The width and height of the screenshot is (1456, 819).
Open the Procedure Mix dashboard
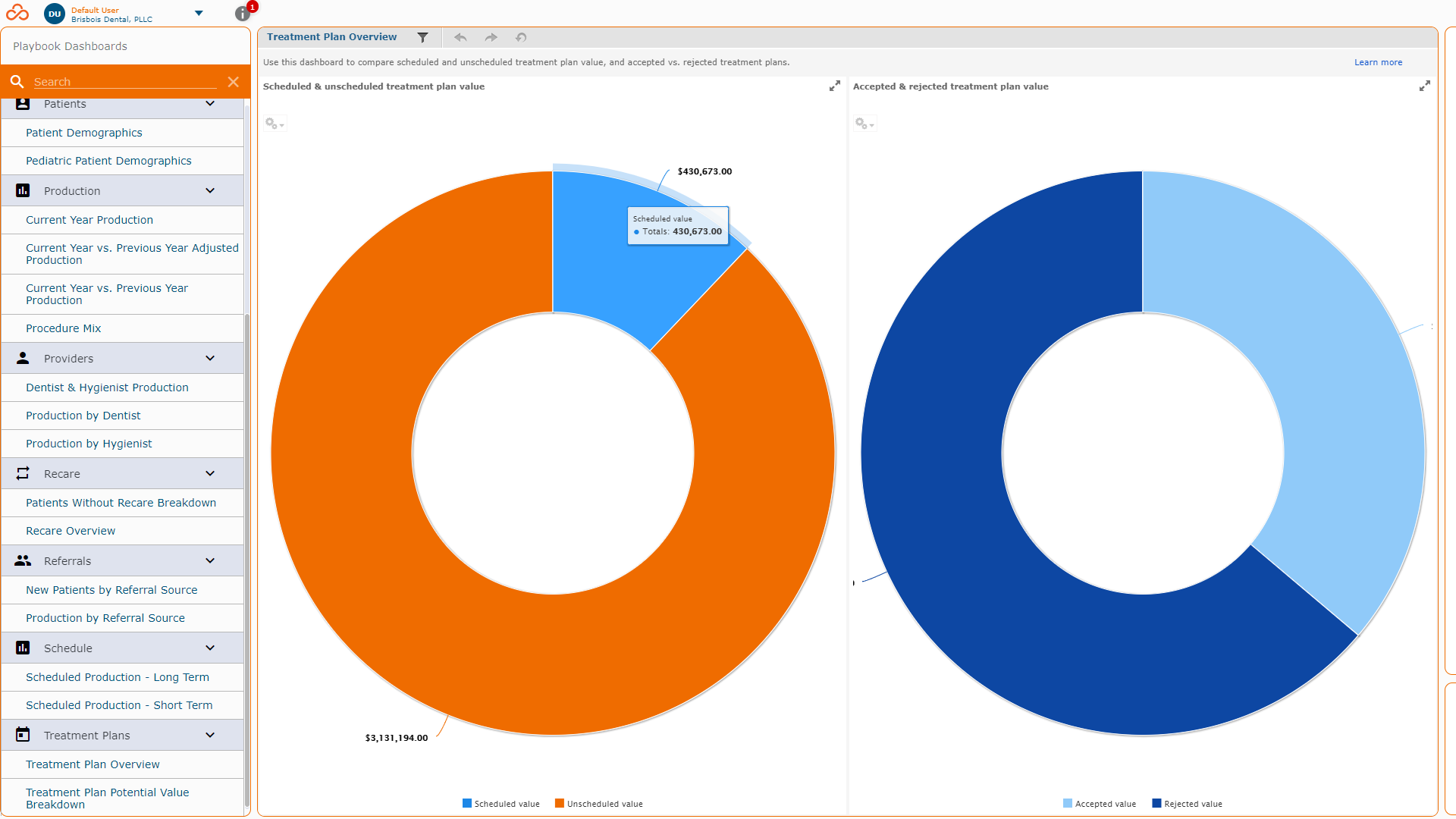click(x=64, y=328)
